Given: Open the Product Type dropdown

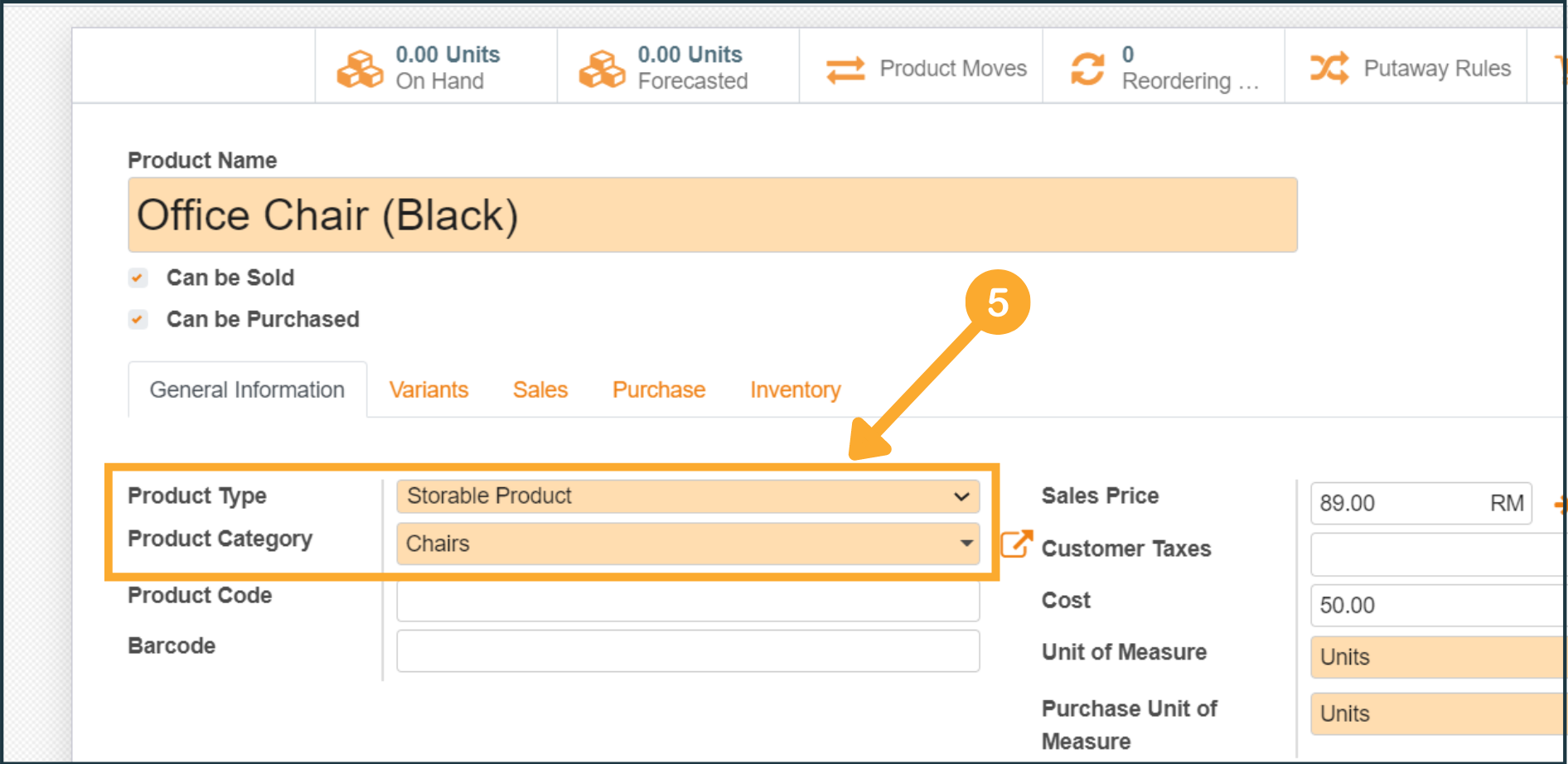Looking at the screenshot, I should point(687,496).
